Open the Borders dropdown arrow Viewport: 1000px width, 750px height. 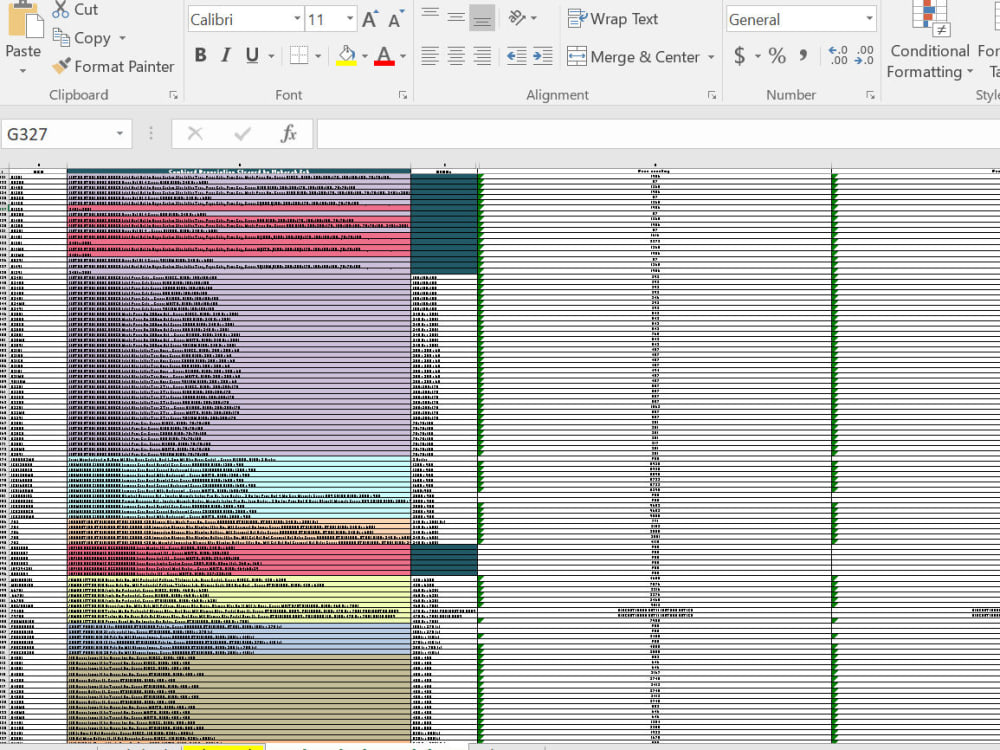click(318, 56)
